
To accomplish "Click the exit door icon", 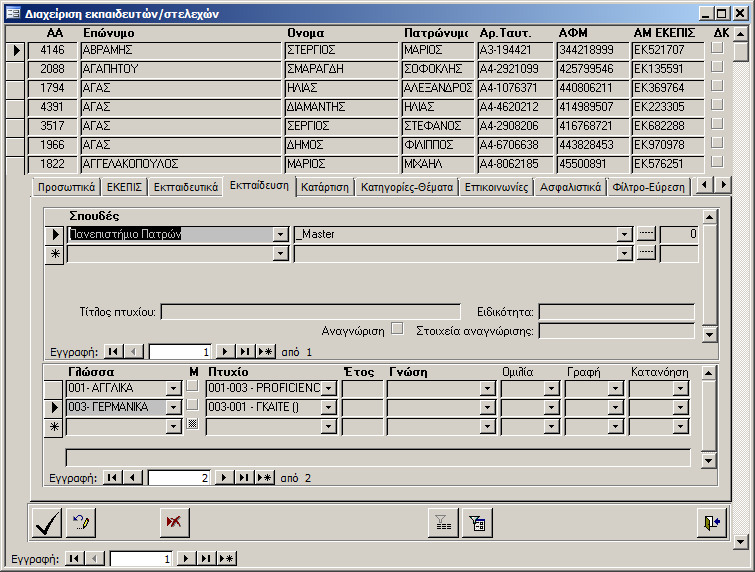I will point(711,521).
